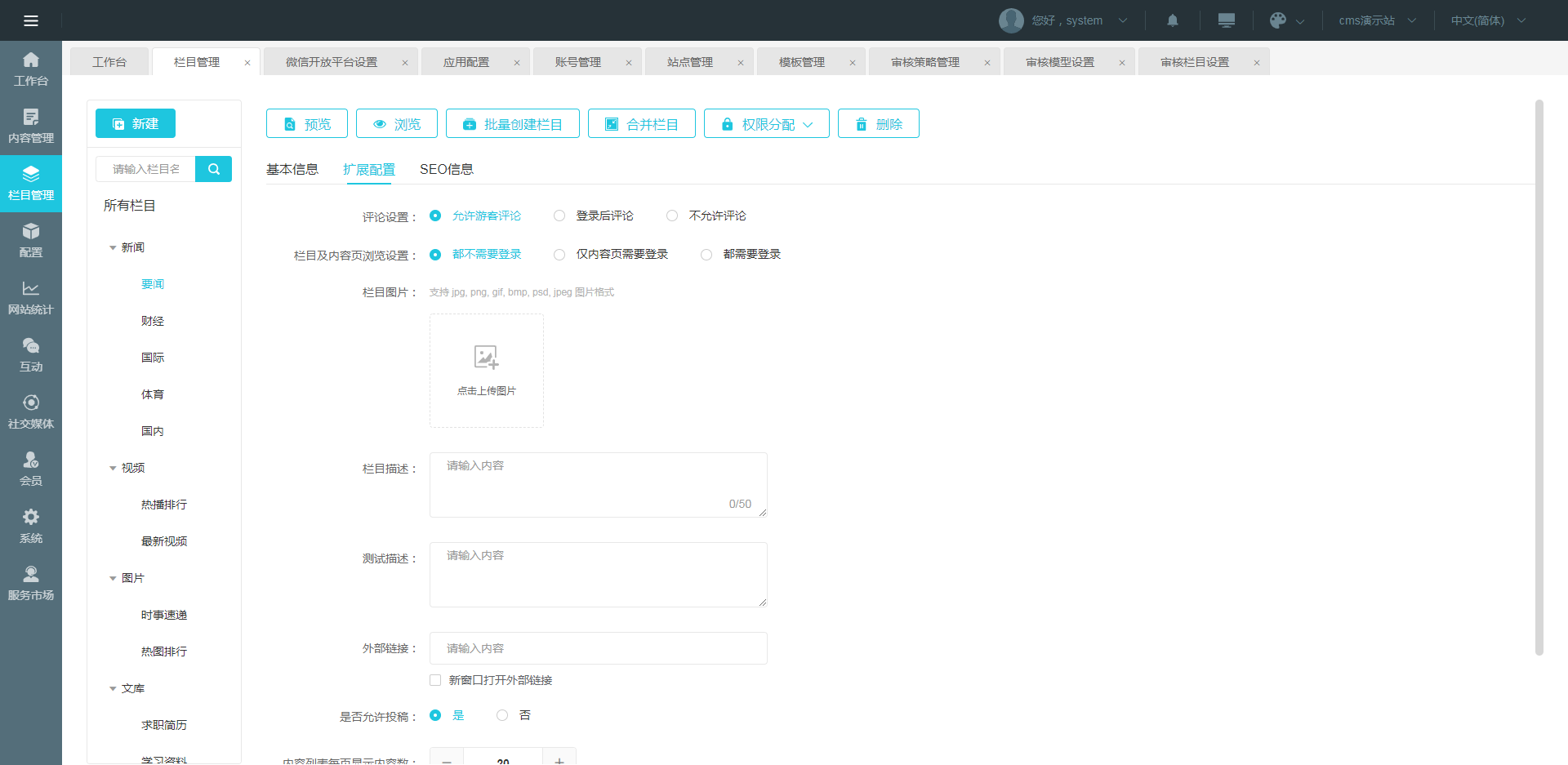Choose 都需要登录 radio option
The width and height of the screenshot is (1568, 765).
coord(706,255)
